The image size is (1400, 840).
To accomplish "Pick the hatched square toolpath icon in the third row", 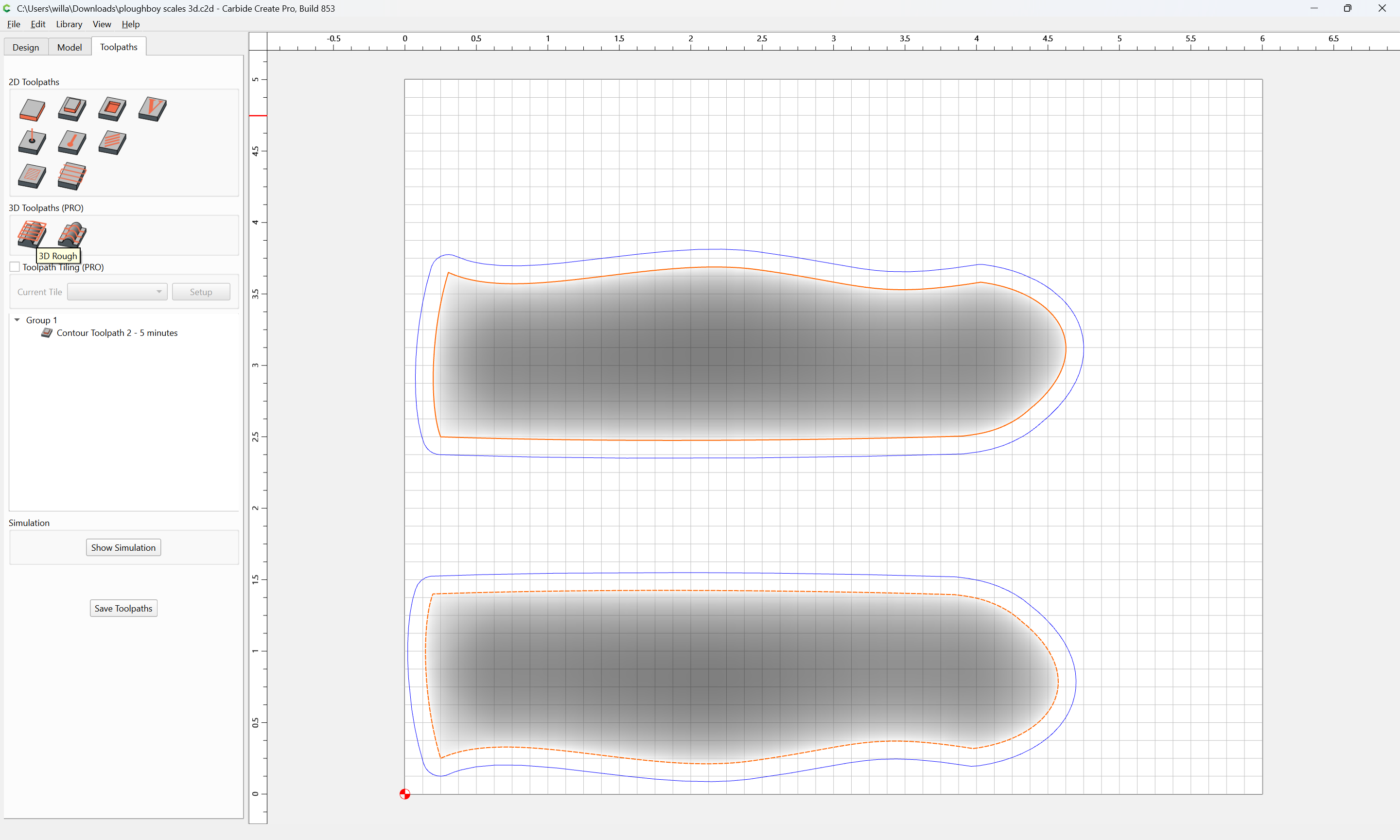I will pos(32,175).
